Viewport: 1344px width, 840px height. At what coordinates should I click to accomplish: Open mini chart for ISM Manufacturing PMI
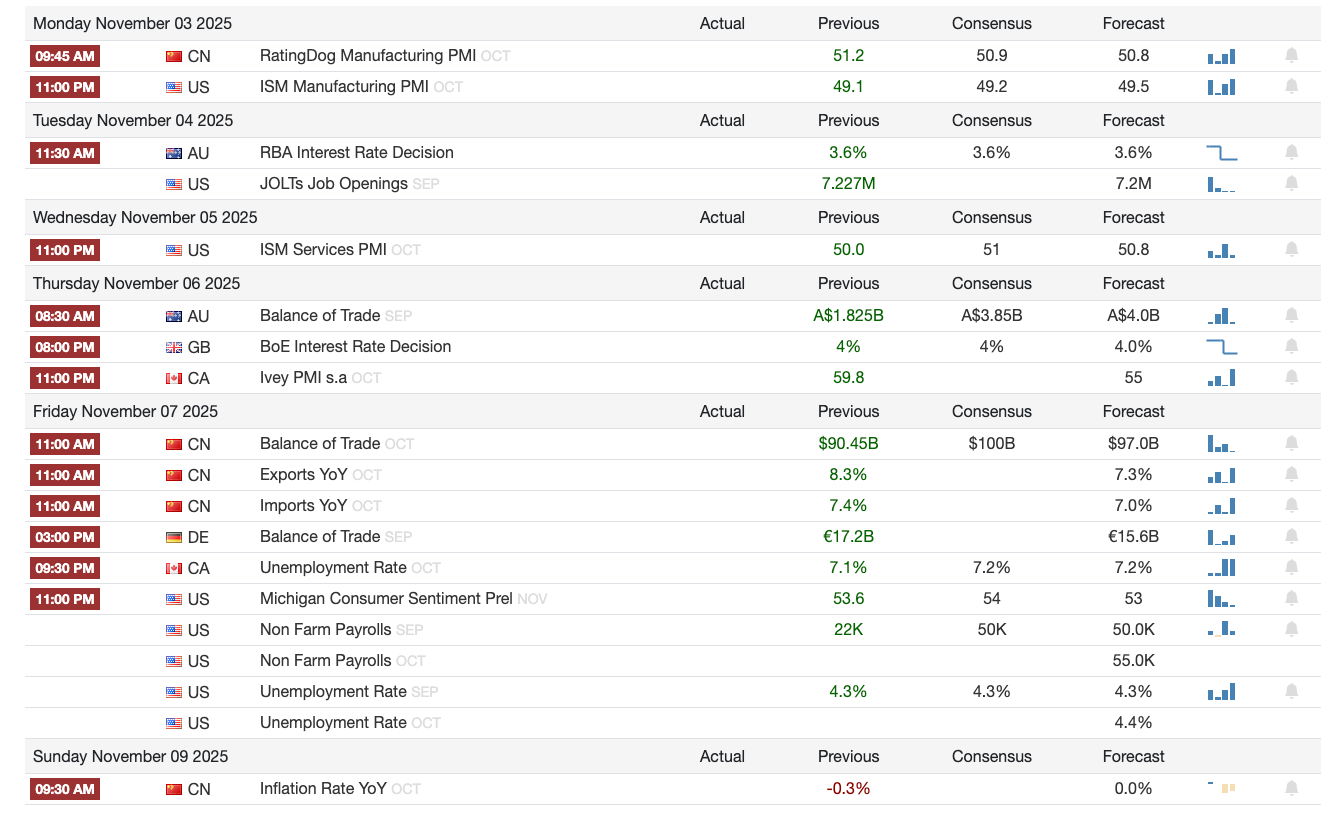1221,87
